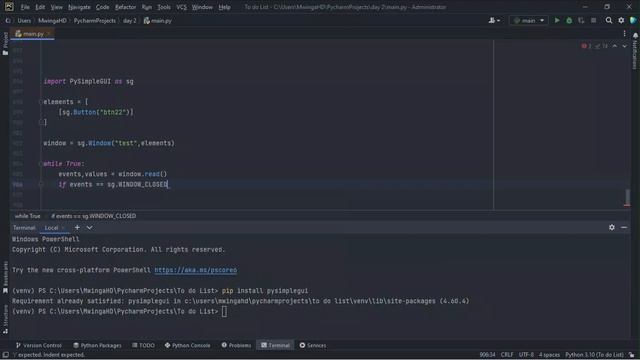Open Version Control tool window
This screenshot has width=640, height=360.
tap(39, 345)
